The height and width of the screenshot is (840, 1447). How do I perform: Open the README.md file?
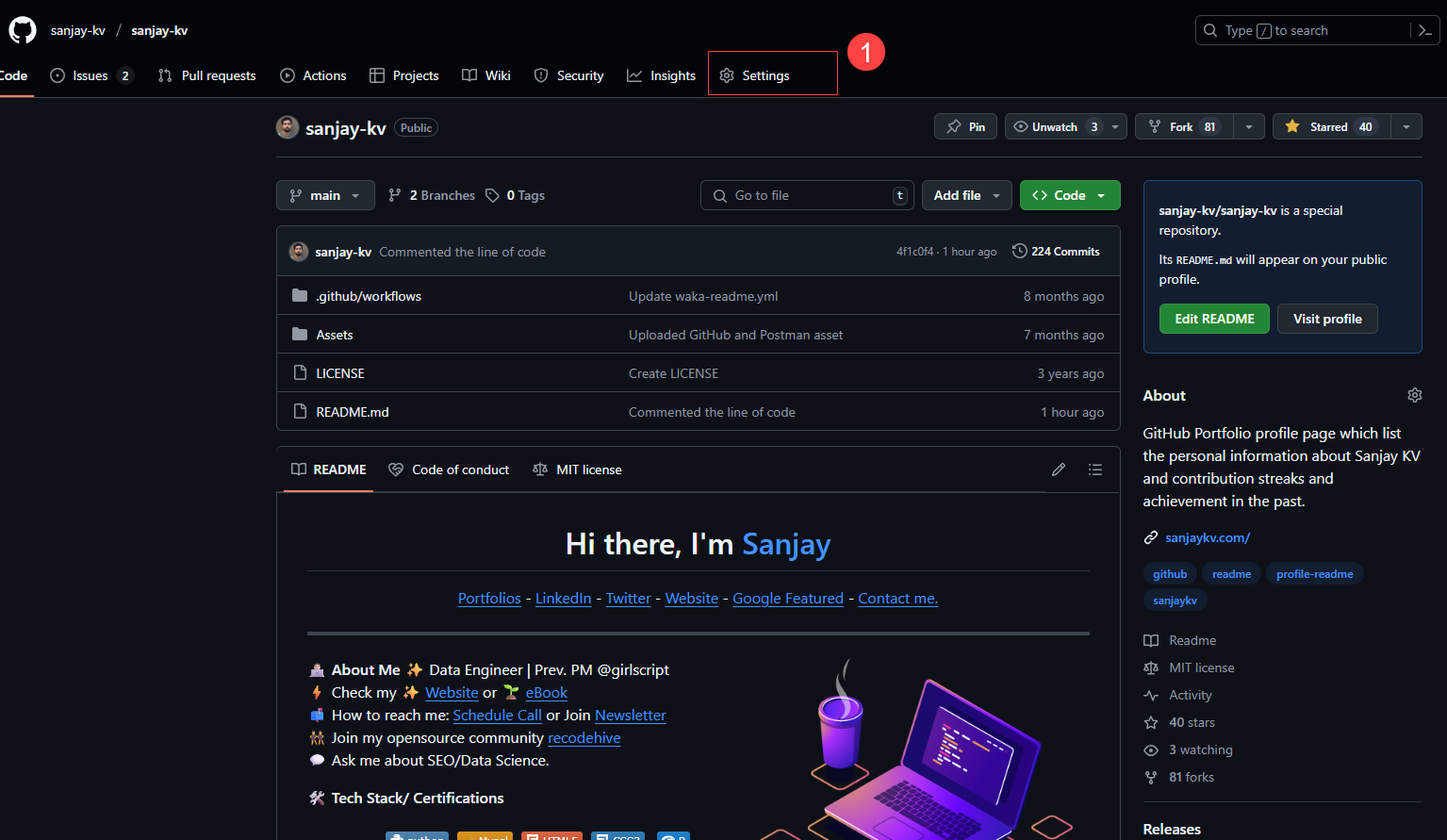point(353,412)
